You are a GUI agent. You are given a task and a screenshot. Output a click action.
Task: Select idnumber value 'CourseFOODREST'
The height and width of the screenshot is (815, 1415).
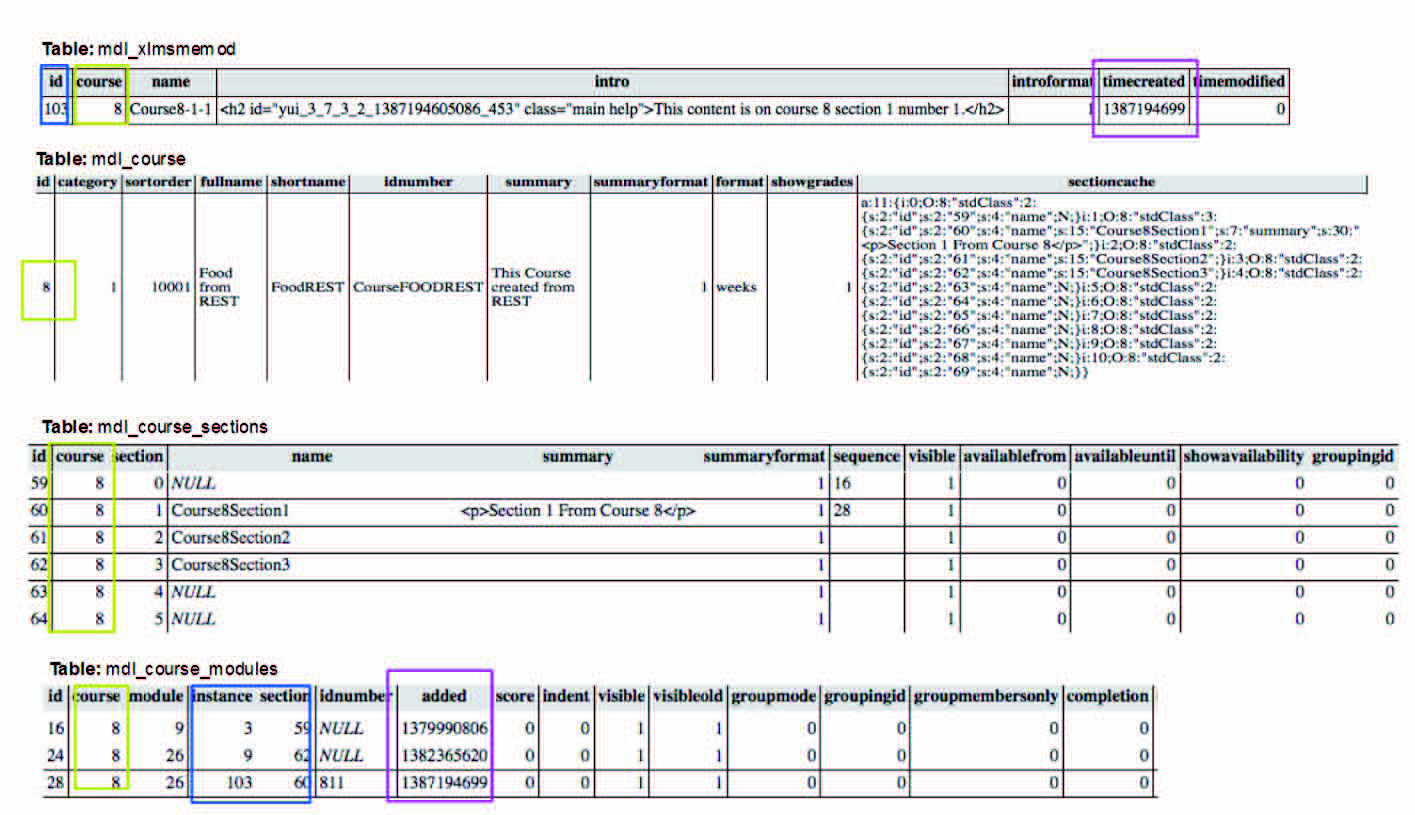pyautogui.click(x=418, y=287)
